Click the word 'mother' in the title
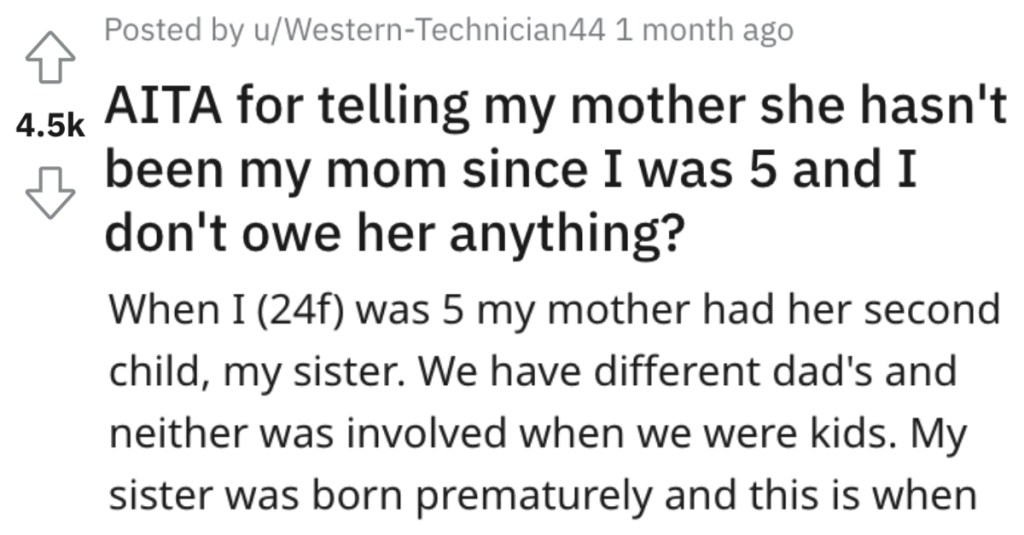 point(658,106)
